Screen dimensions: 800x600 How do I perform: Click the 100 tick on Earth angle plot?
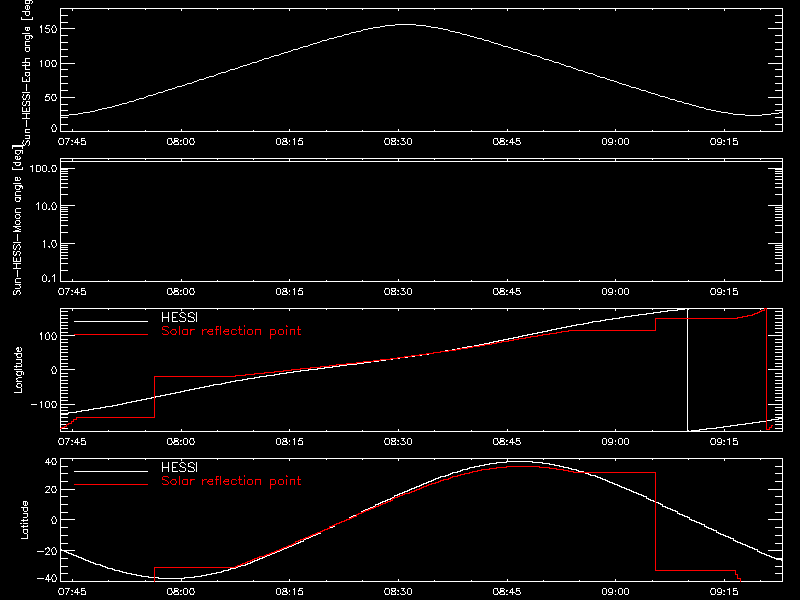(49, 64)
